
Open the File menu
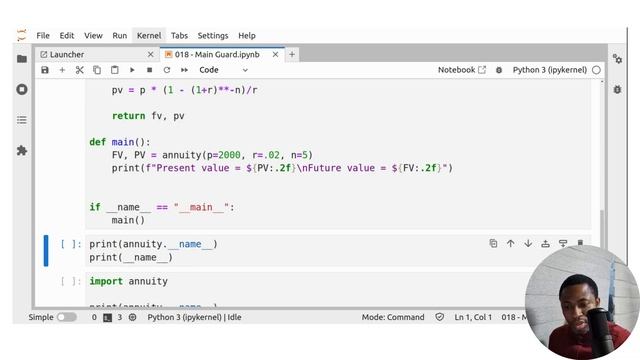click(43, 36)
